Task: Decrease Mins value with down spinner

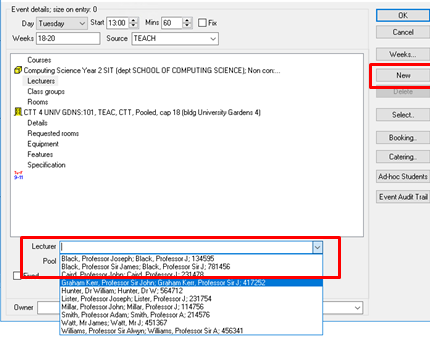Action: 187,26
